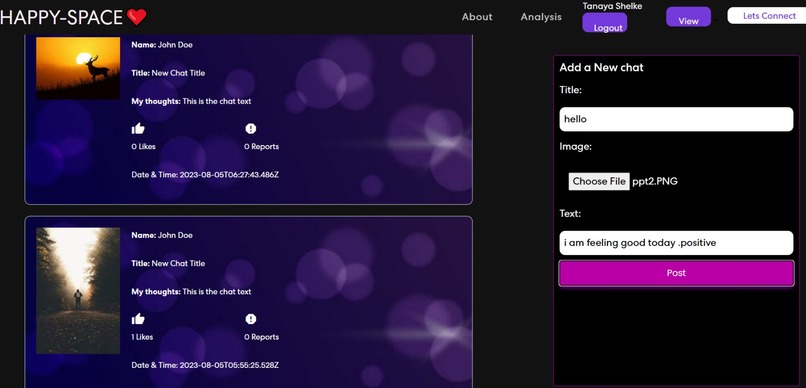
Task: Like the post with 1 Likes
Action: click(x=138, y=319)
